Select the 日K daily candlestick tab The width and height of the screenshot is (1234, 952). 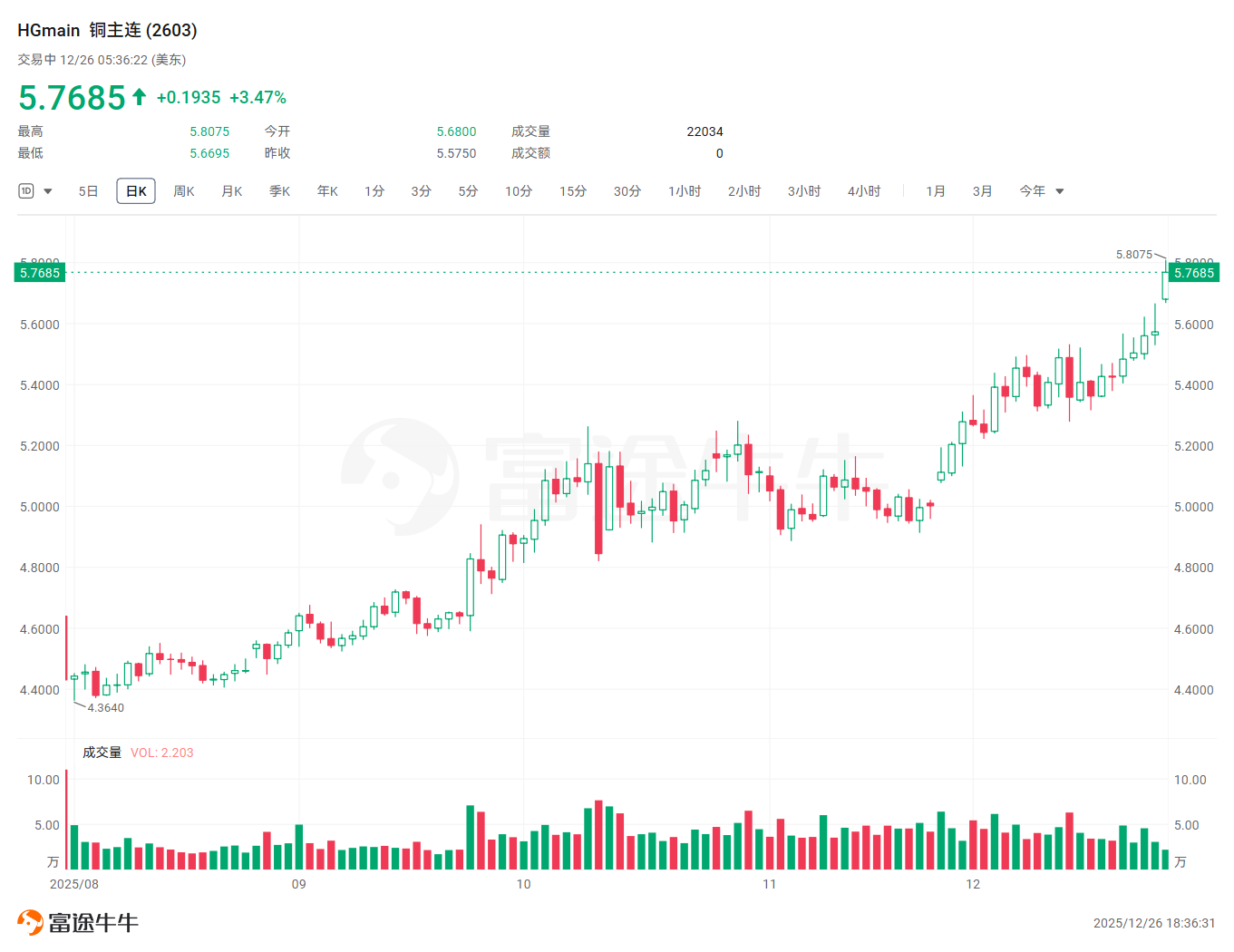coord(136,191)
